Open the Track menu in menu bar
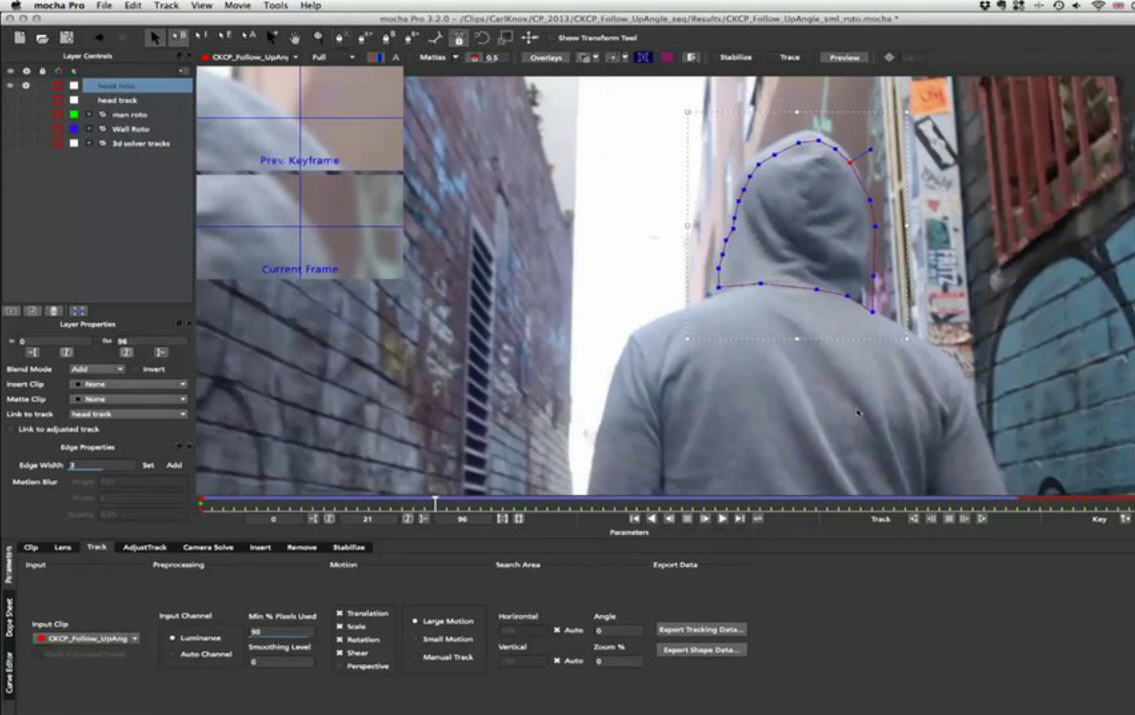The height and width of the screenshot is (715, 1135). (165, 5)
